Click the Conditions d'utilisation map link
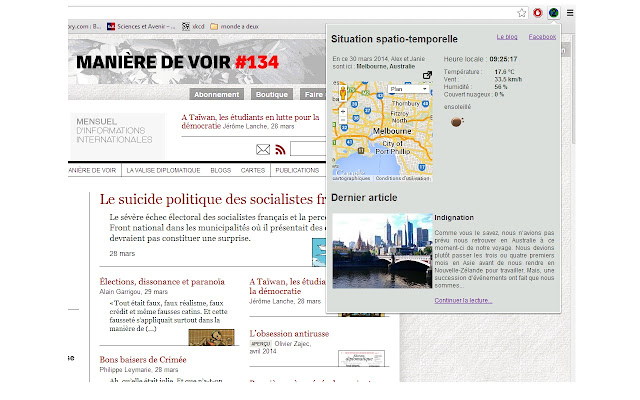This screenshot has height=400, width=640. coord(402,178)
